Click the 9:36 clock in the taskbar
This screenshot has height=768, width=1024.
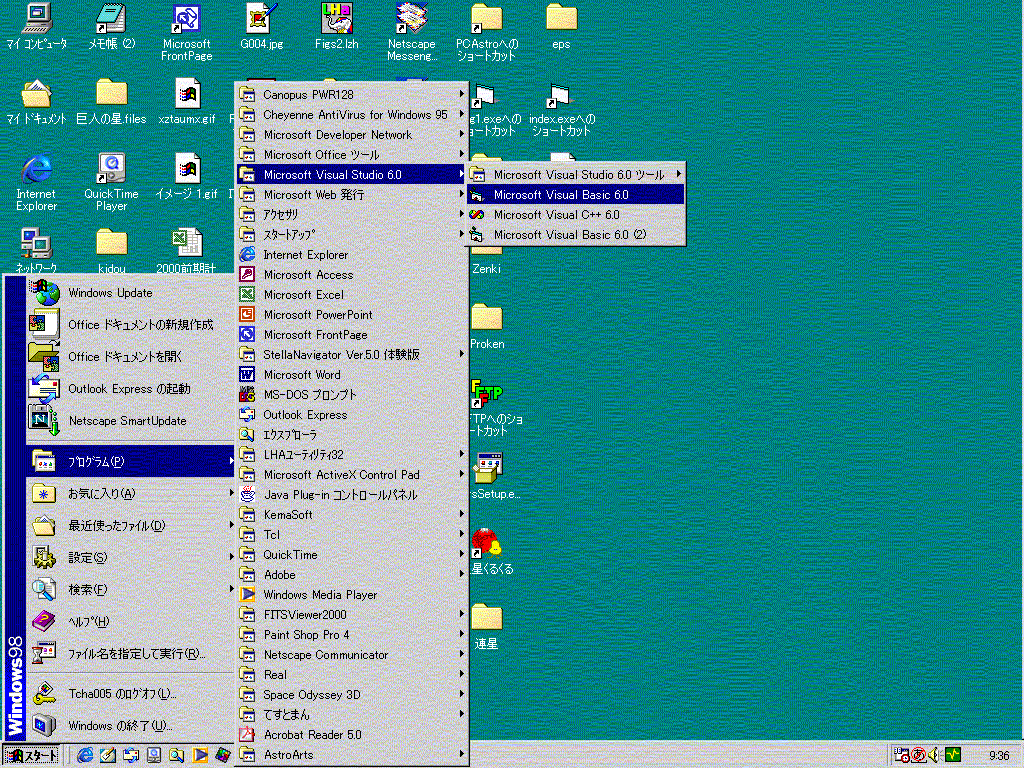pos(999,756)
